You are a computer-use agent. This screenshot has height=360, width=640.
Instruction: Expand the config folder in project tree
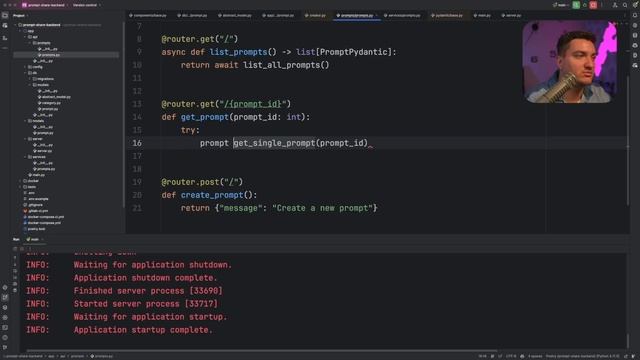25,67
